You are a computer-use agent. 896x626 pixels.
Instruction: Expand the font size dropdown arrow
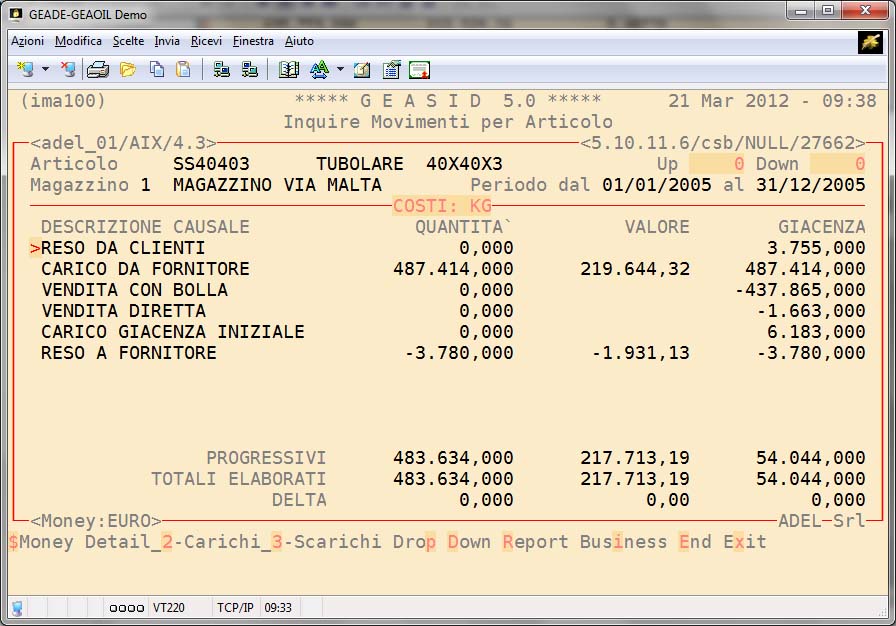click(x=340, y=69)
